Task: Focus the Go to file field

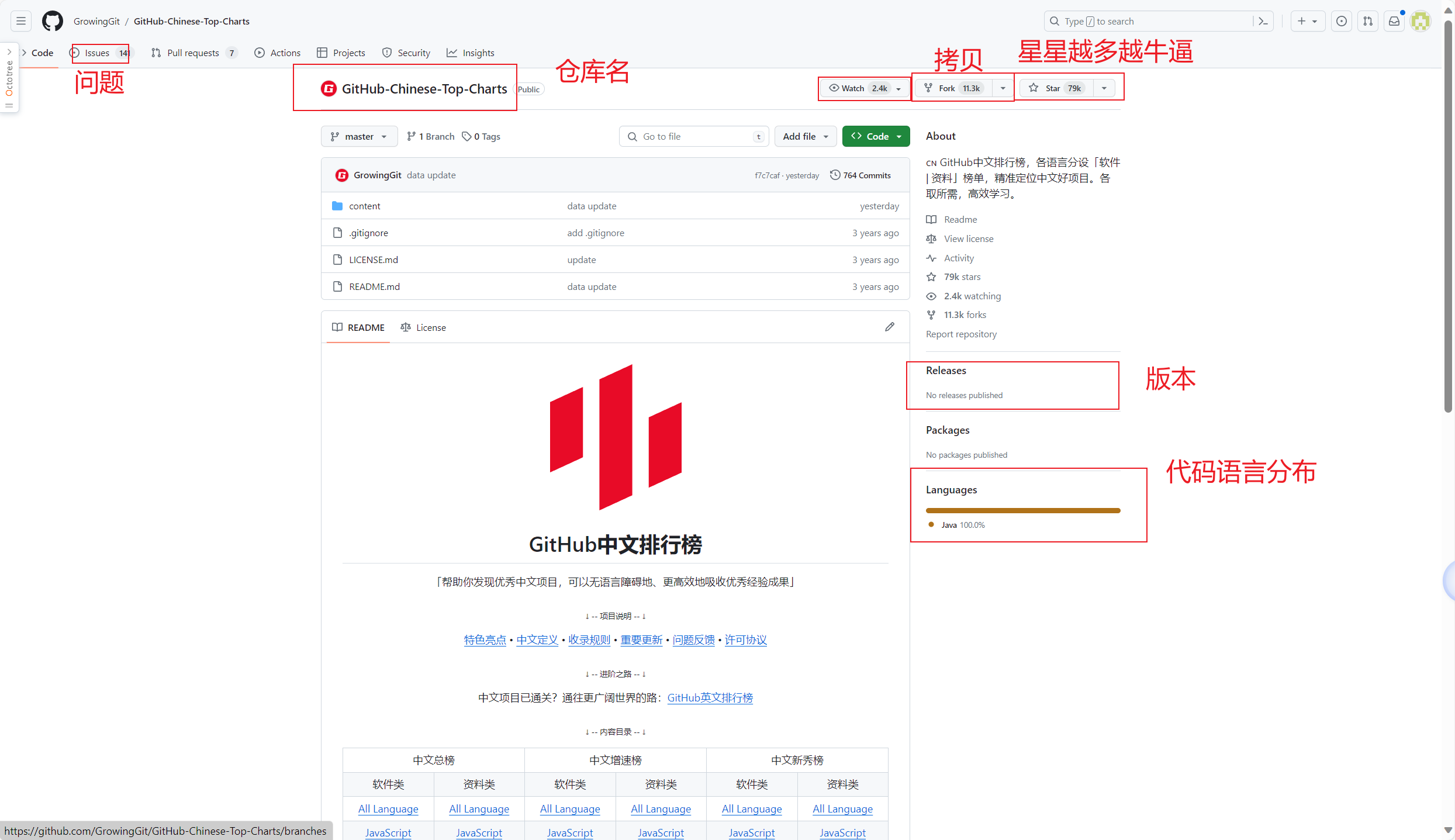Action: point(694,136)
